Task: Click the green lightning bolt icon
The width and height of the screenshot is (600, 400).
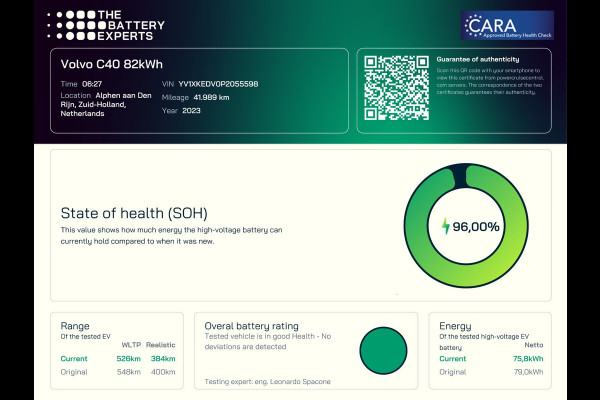Action: click(x=445, y=226)
